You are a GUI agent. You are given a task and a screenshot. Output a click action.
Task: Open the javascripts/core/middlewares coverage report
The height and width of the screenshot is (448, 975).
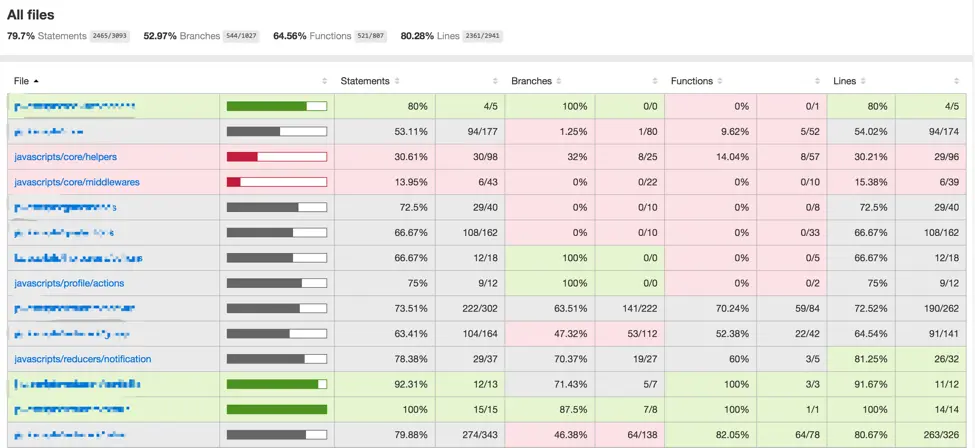click(x=76, y=182)
